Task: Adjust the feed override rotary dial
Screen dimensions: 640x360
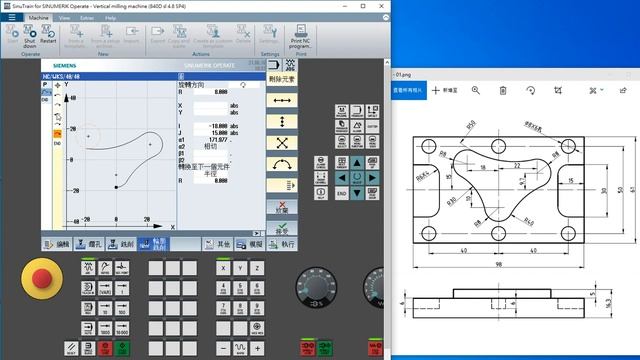Action: tap(316, 287)
